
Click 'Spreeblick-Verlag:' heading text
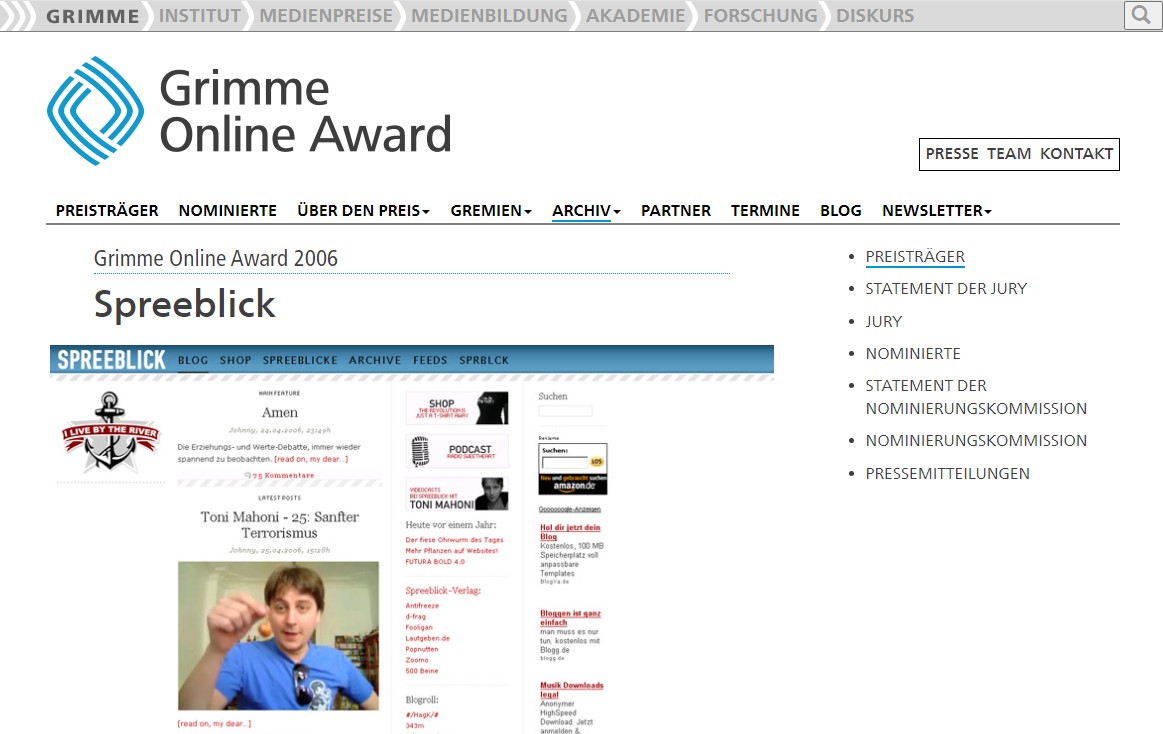click(x=443, y=591)
